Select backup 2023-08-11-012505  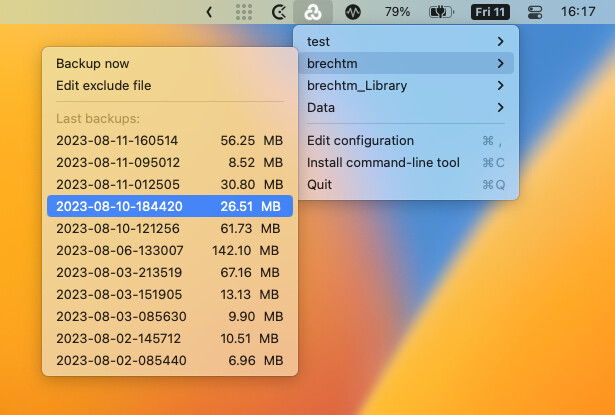[x=170, y=184]
